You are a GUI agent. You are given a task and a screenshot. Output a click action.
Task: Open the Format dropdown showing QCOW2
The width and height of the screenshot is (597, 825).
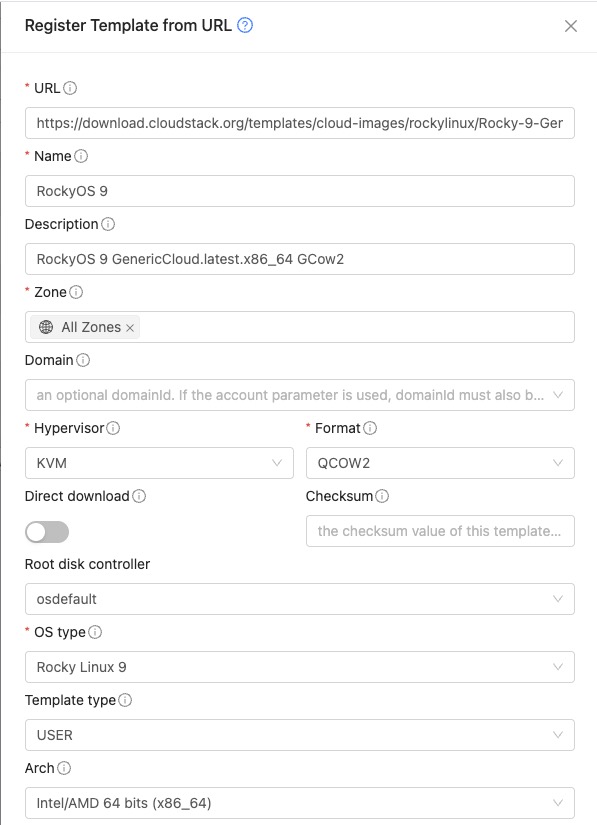pos(440,463)
